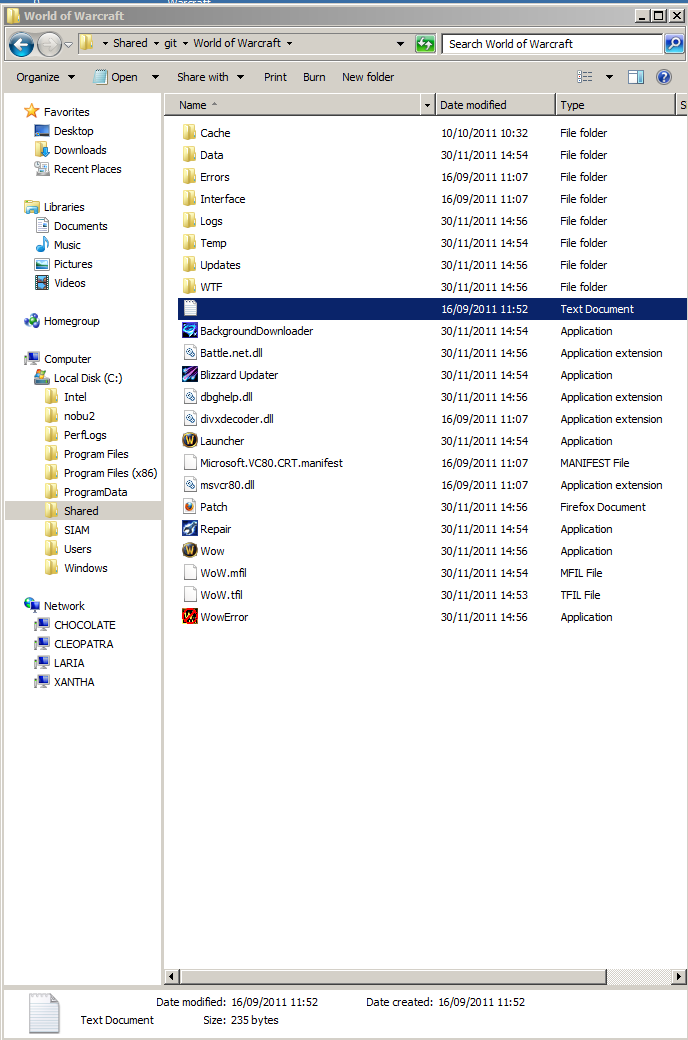
Task: Open the recent pages dropdown near Forward
Action: [68, 45]
